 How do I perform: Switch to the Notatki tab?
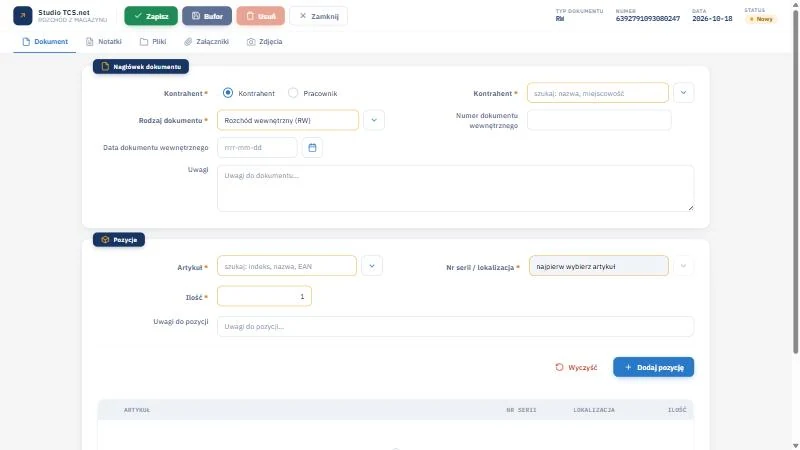[x=104, y=42]
